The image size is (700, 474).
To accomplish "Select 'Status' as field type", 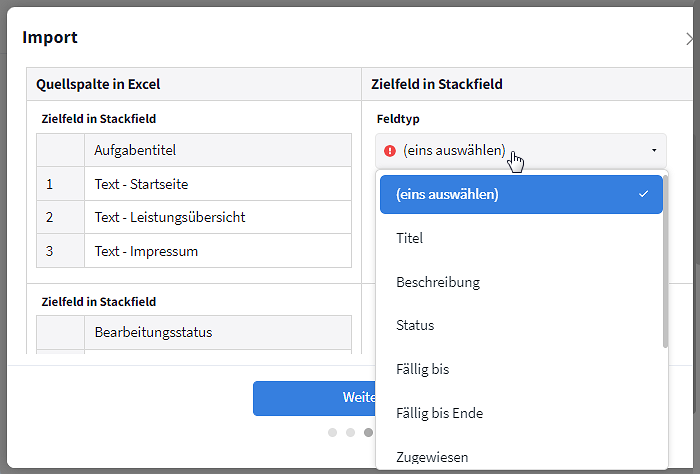I will pyautogui.click(x=415, y=325).
